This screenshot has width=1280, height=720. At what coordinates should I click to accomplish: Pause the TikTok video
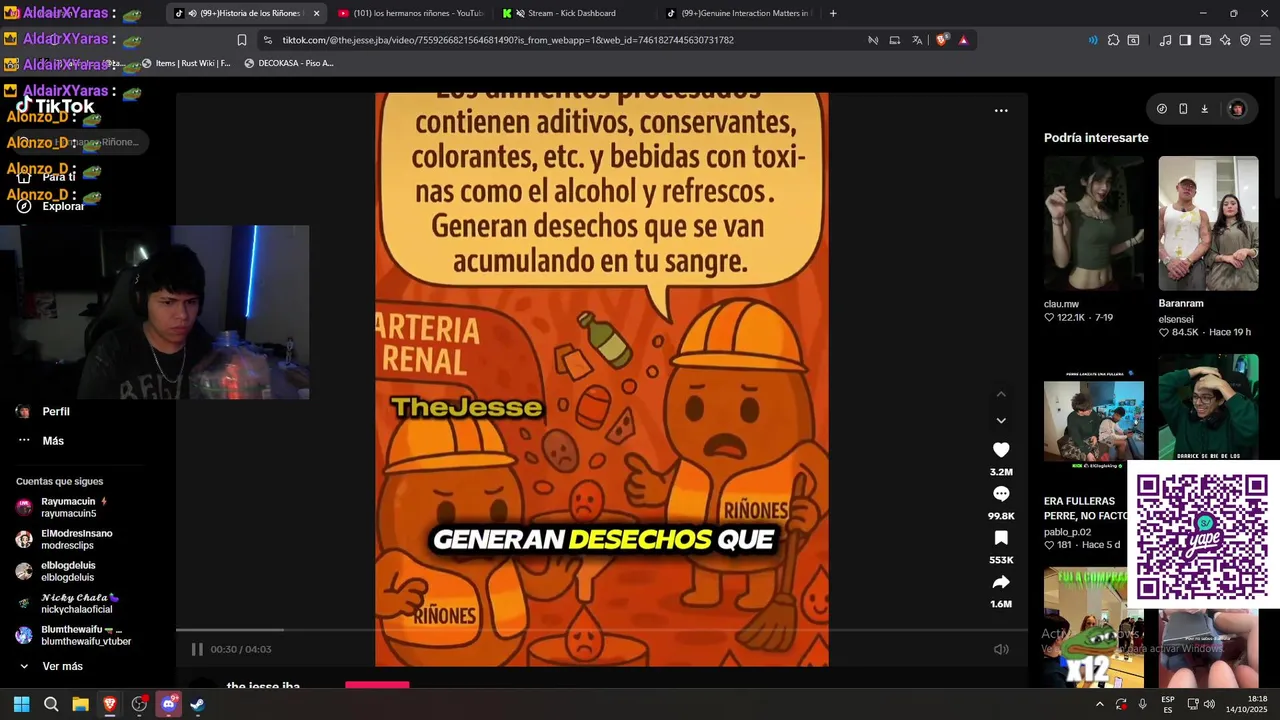point(197,649)
